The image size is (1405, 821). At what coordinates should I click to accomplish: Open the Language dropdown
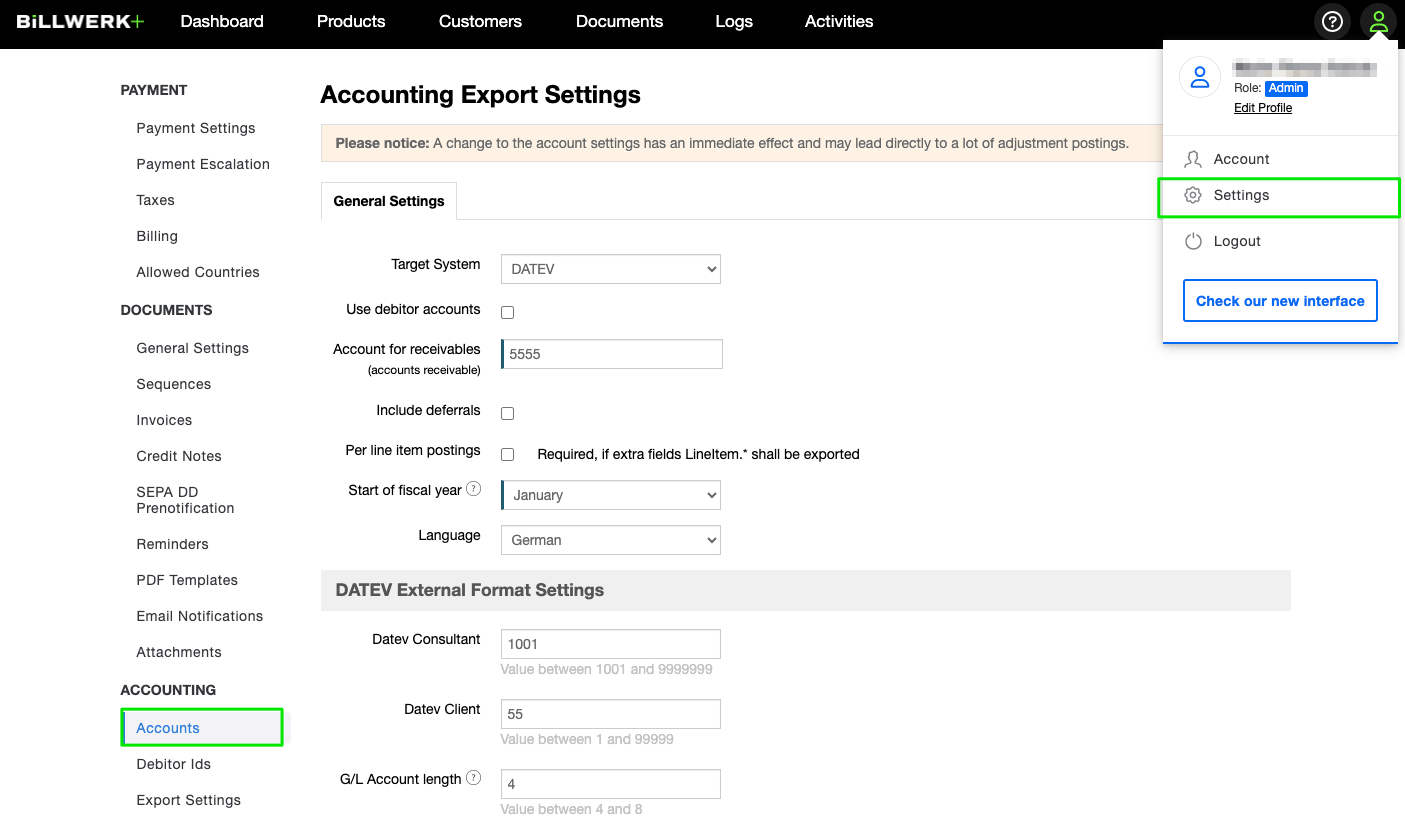click(611, 540)
